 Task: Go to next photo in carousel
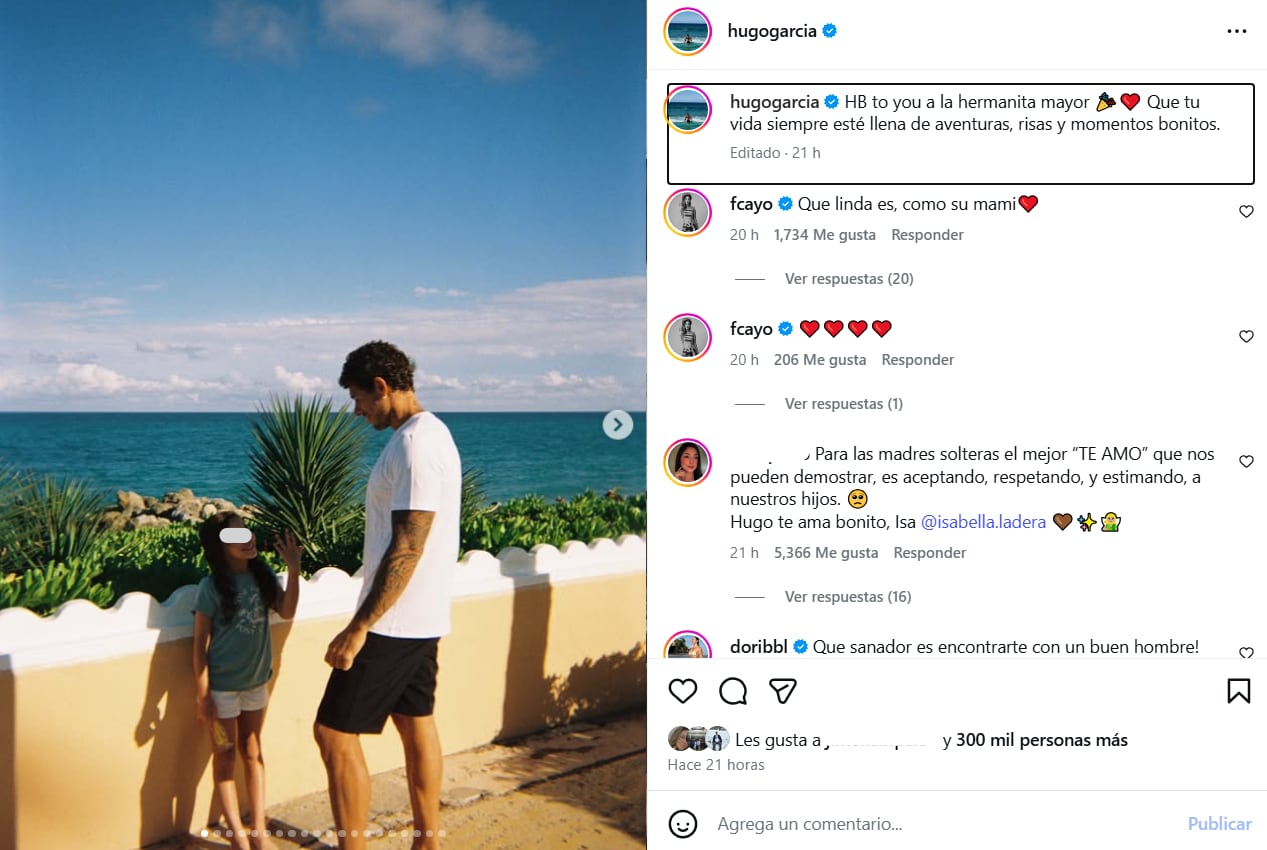(617, 425)
